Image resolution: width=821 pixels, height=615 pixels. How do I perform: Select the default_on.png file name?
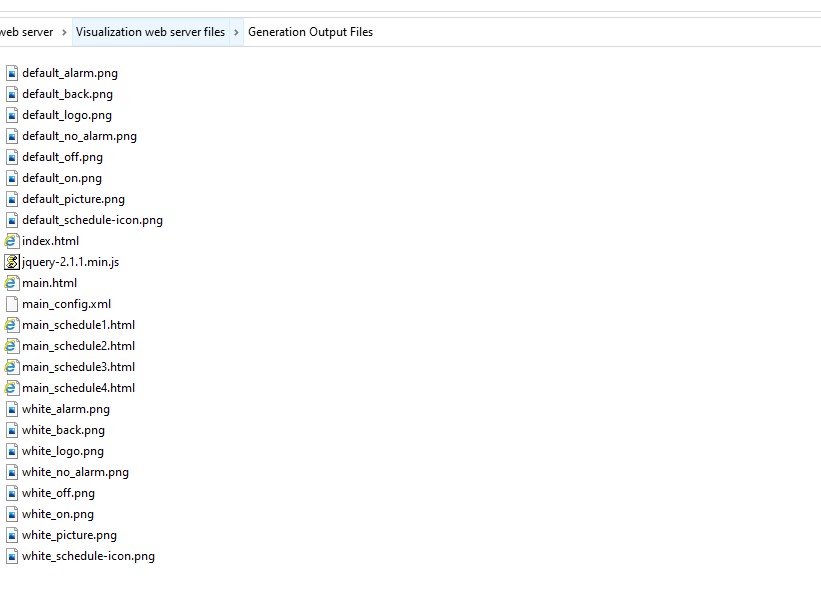(62, 178)
